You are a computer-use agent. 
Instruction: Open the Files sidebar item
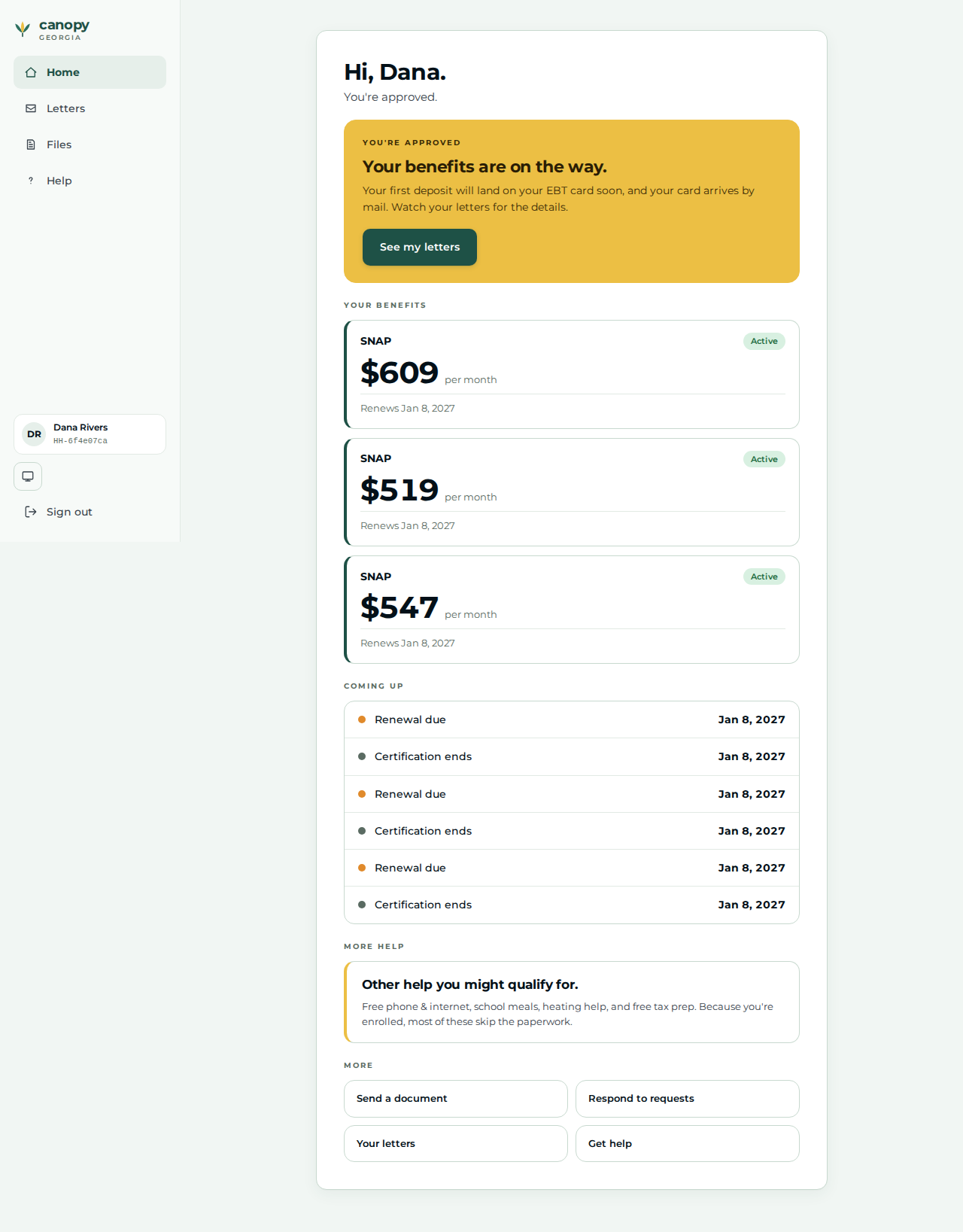click(90, 144)
